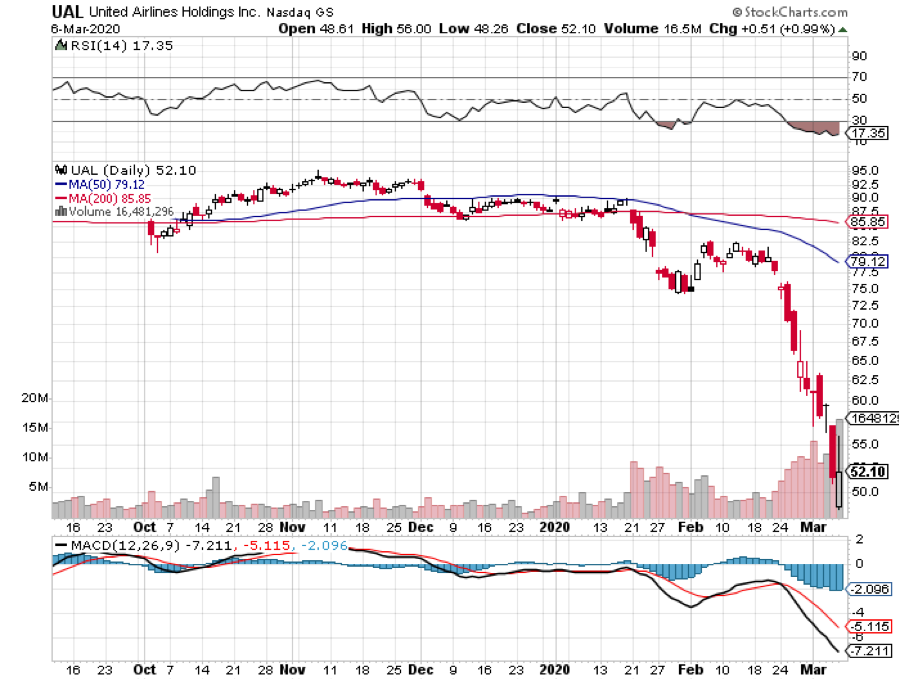Click the 95.0 price axis label

point(865,170)
